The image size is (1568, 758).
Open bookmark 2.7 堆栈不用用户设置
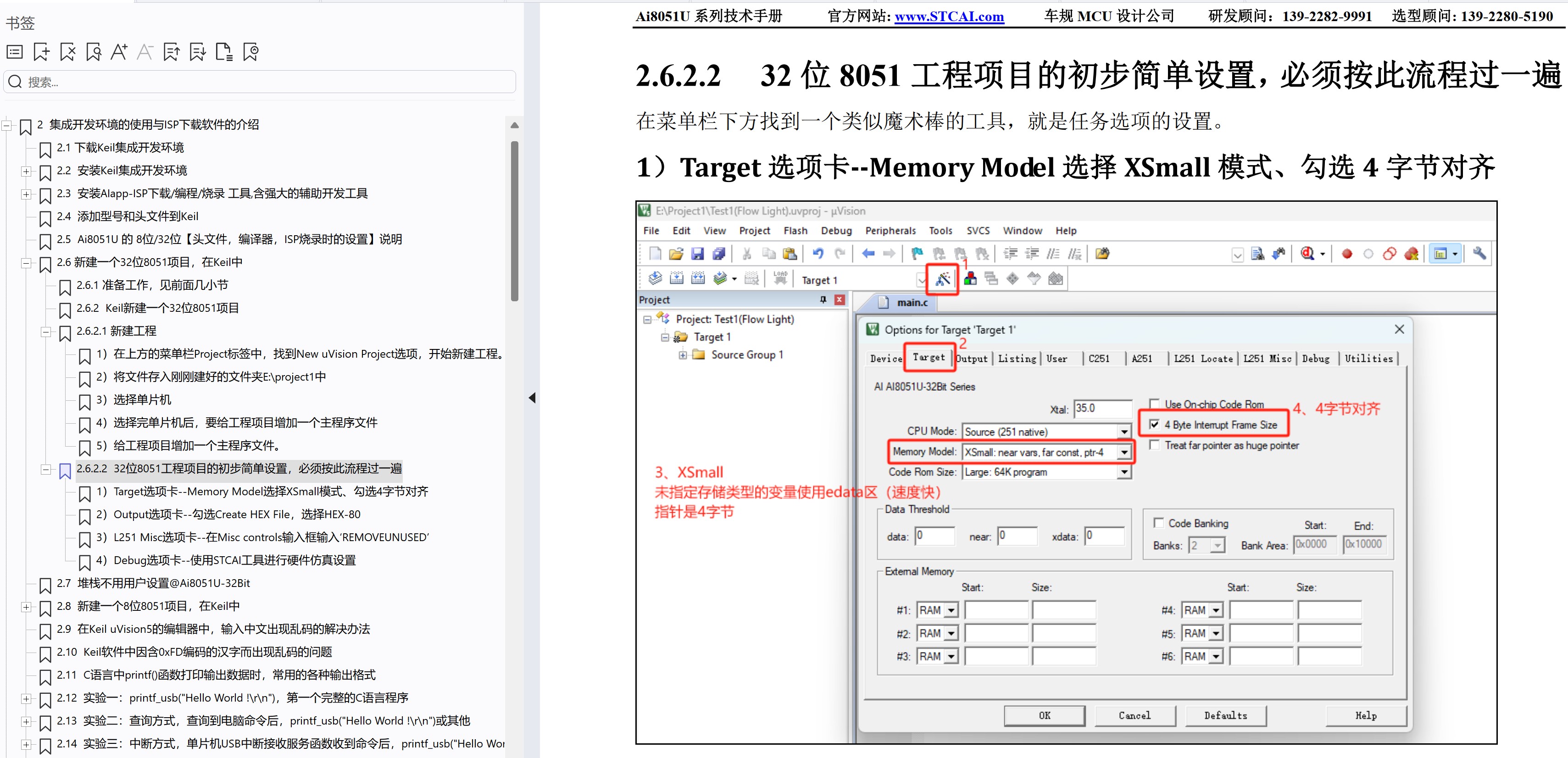pyautogui.click(x=153, y=583)
